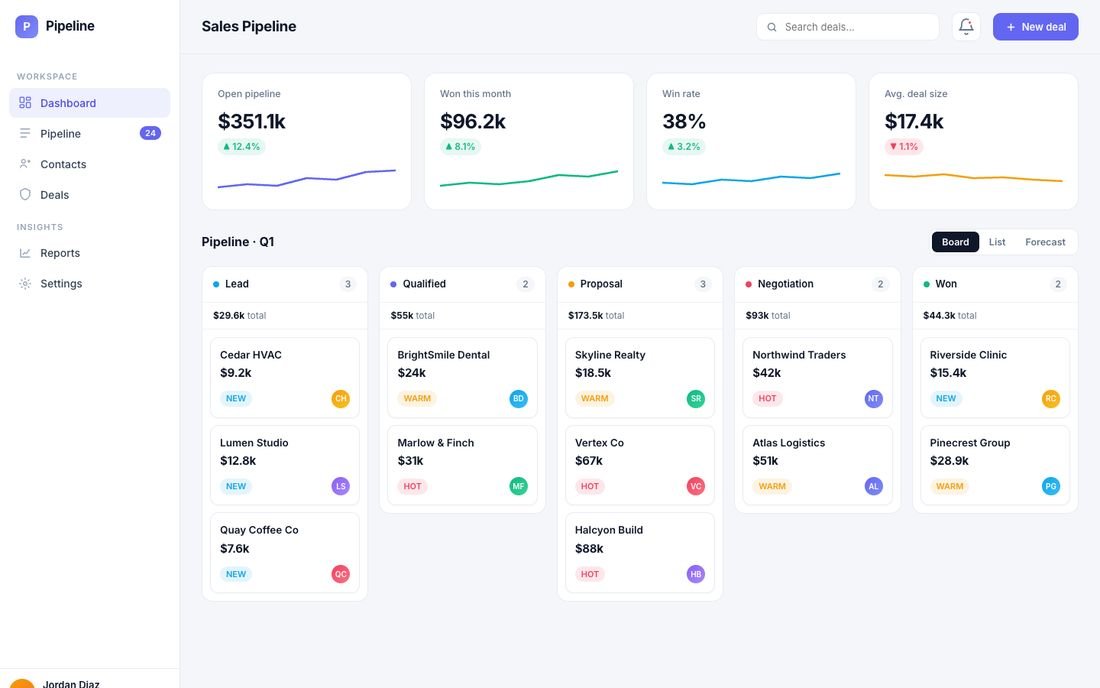Open the Northwind Traders deal card
Screen dimensions: 1100x688
[x=817, y=377]
